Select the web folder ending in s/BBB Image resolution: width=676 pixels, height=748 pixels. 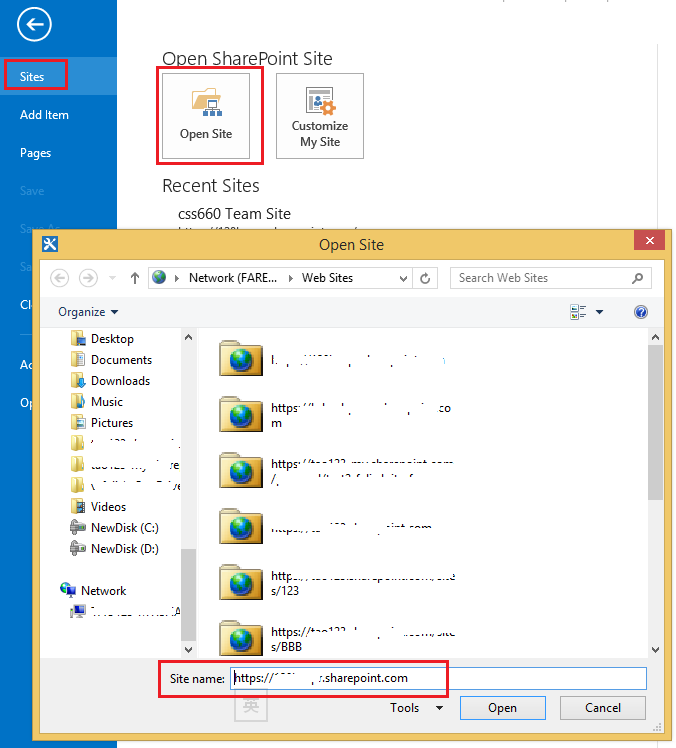pyautogui.click(x=336, y=639)
